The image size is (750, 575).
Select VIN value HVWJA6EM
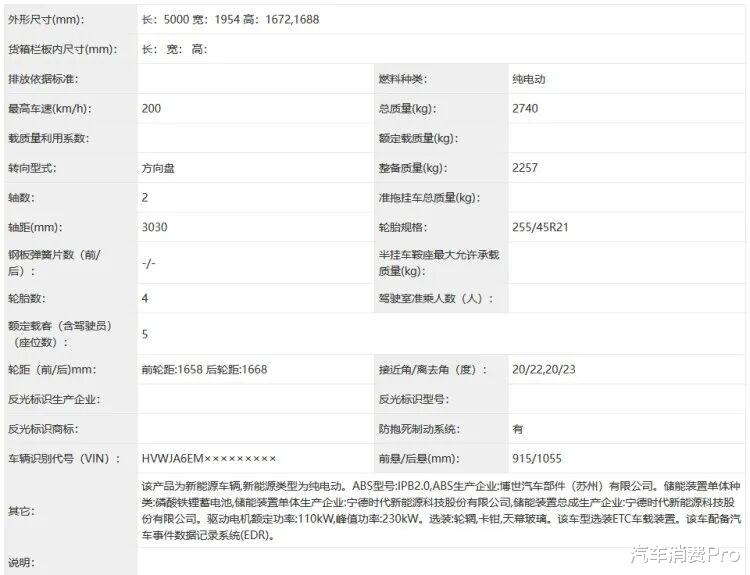(x=209, y=458)
